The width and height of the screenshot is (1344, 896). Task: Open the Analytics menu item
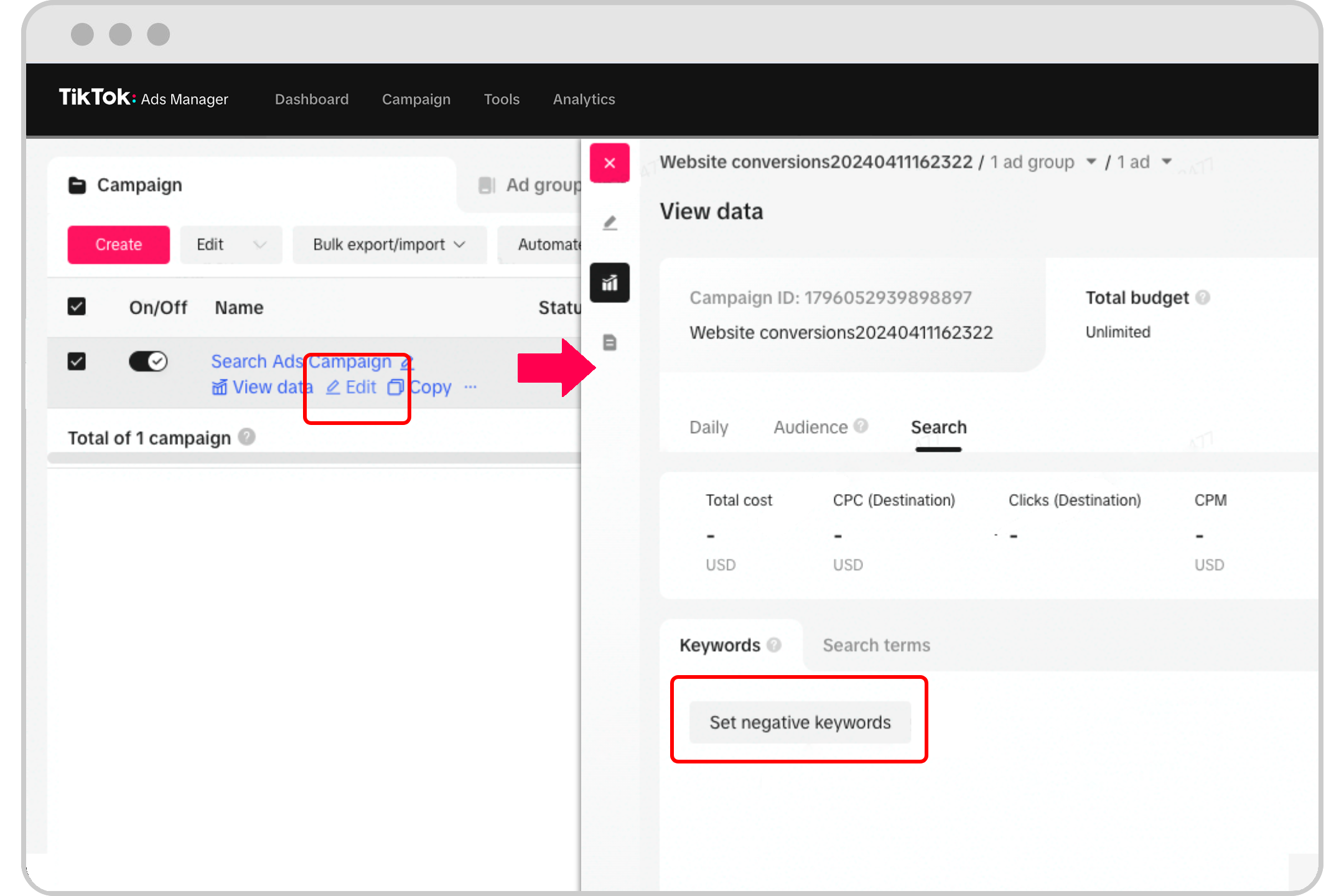pos(584,99)
